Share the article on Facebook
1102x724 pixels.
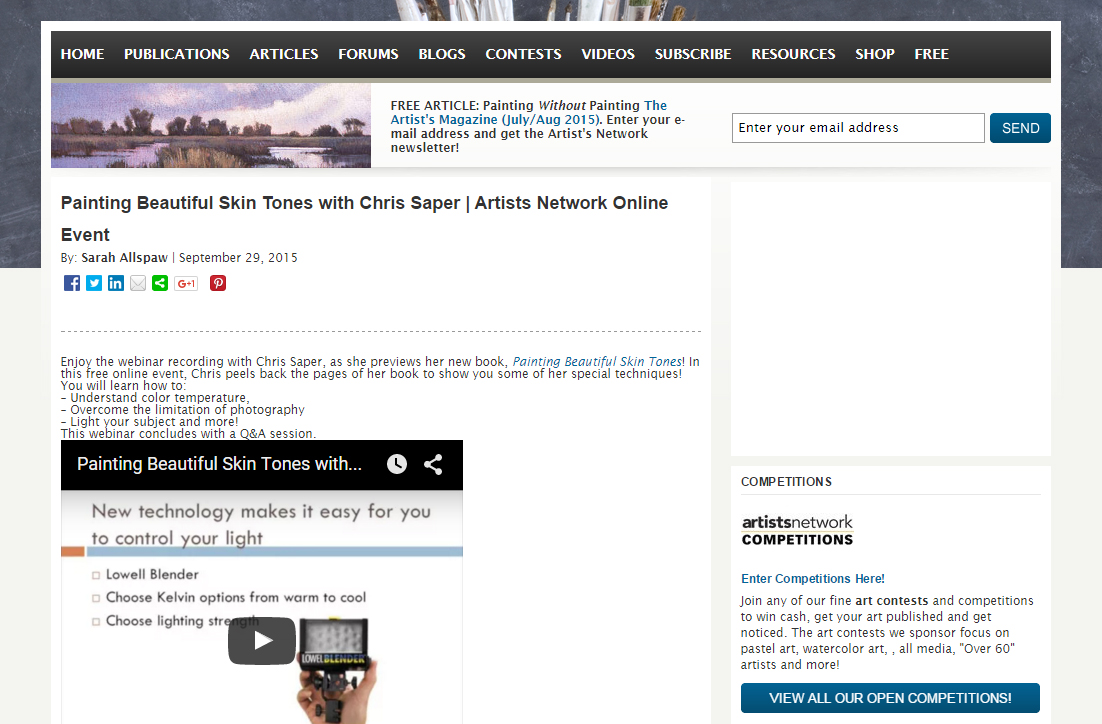coord(72,283)
